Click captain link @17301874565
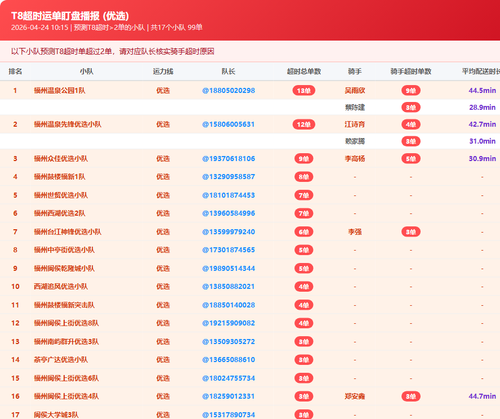This screenshot has width=500, height=419. point(228,250)
